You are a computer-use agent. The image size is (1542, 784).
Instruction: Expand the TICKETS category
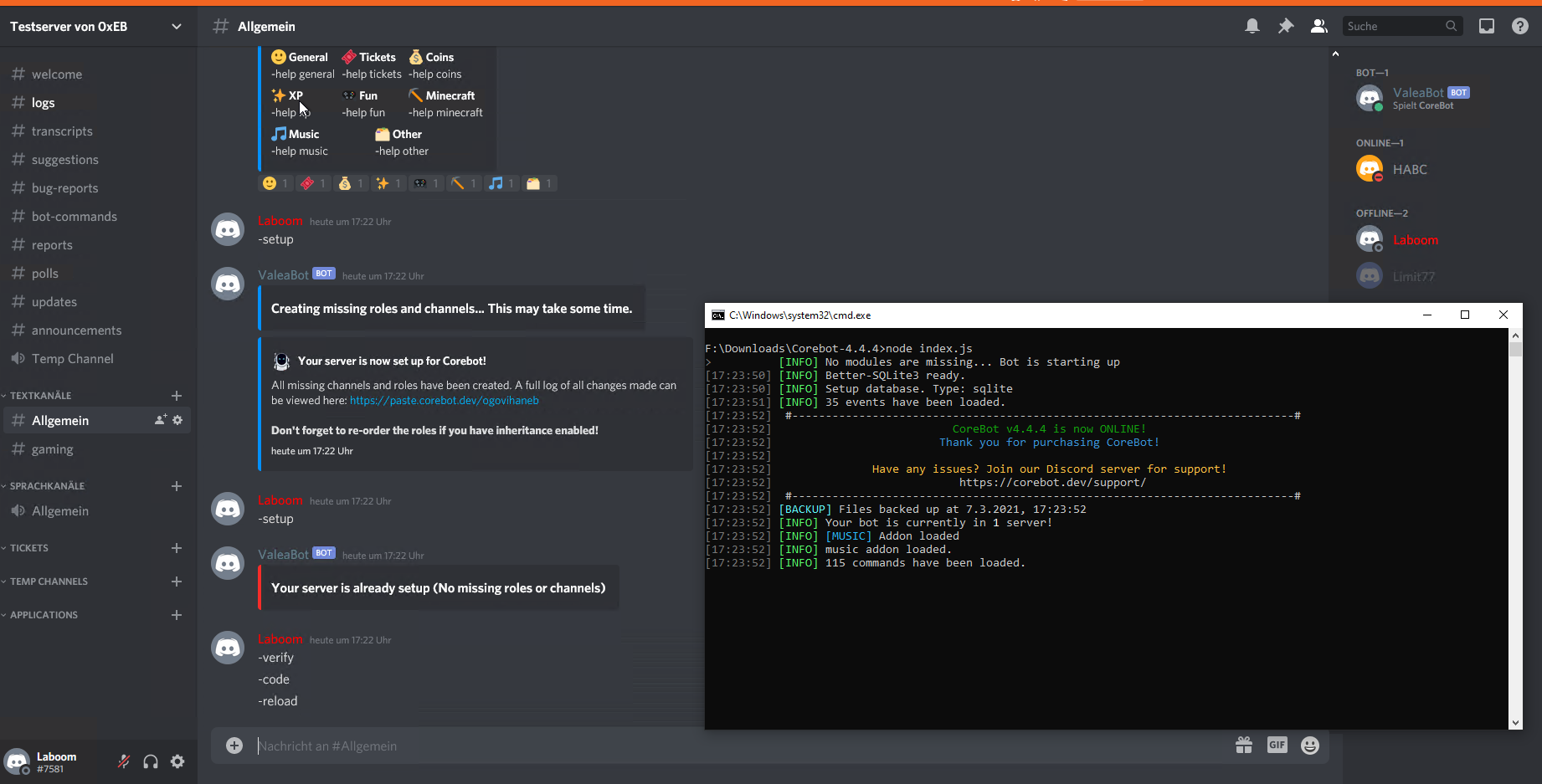pos(28,548)
